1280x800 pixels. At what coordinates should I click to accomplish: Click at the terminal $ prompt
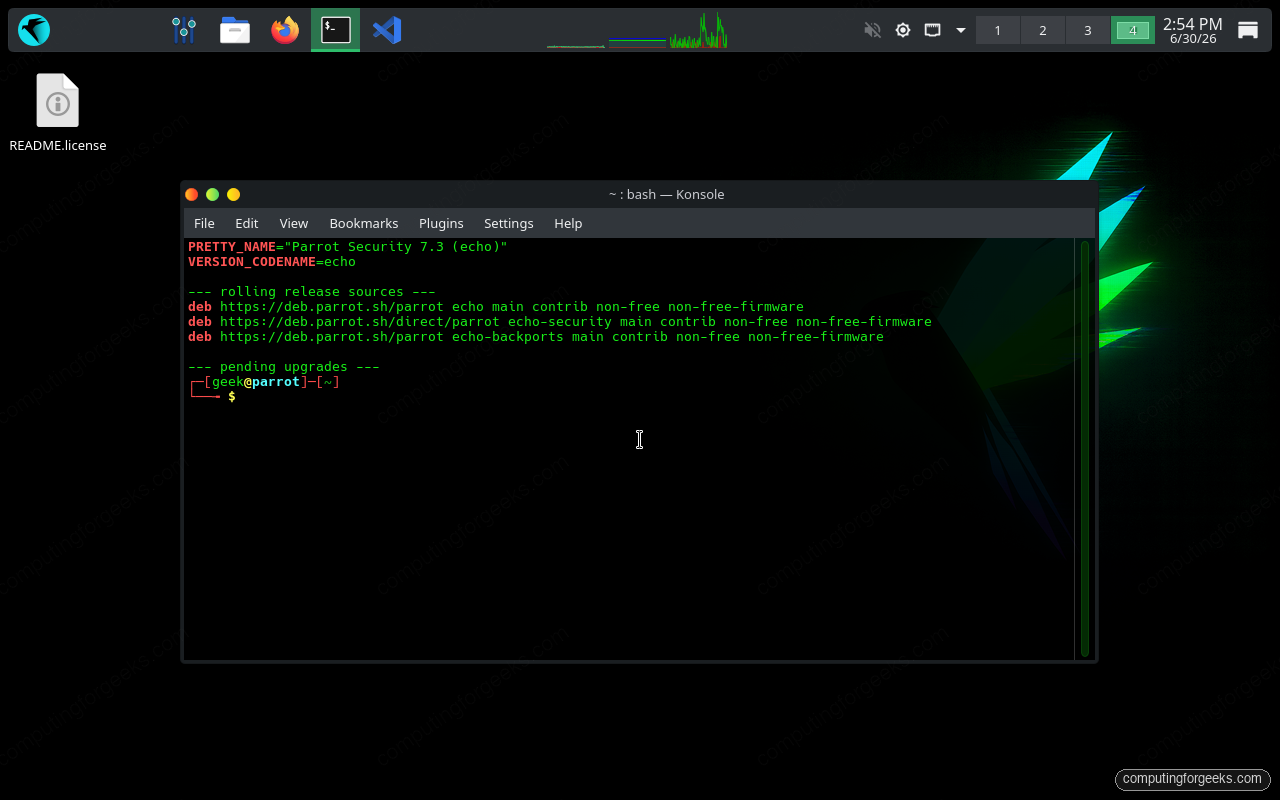coord(232,397)
